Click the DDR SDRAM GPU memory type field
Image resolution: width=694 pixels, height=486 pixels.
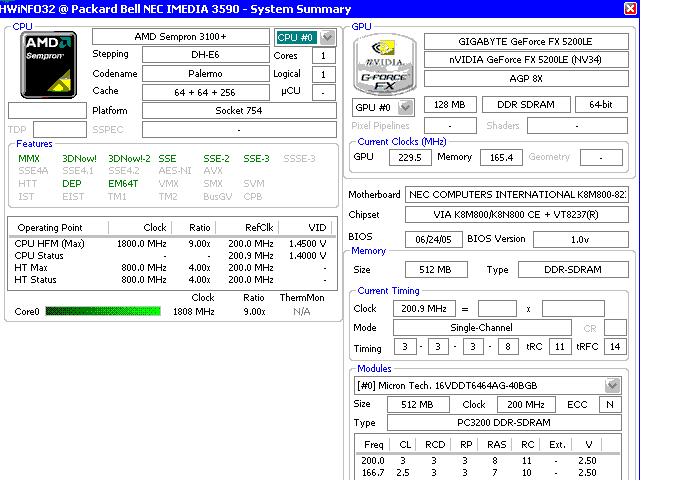click(x=526, y=104)
